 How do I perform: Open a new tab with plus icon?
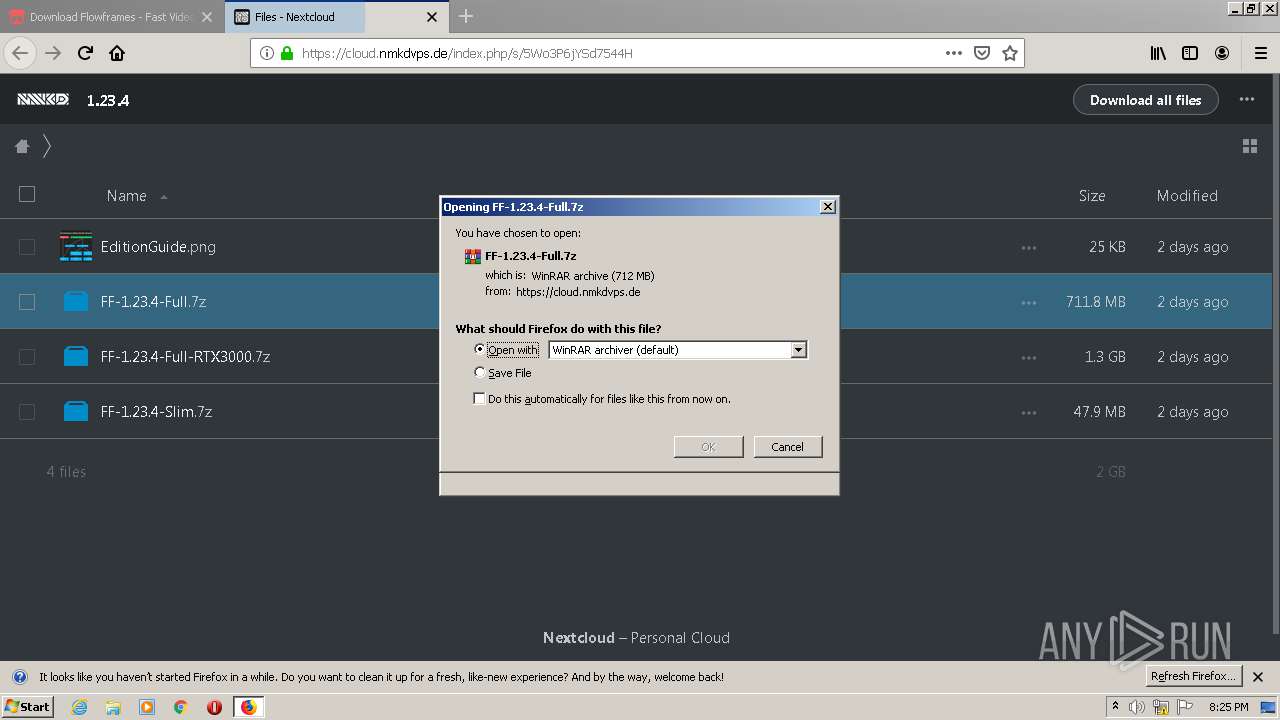(x=466, y=16)
